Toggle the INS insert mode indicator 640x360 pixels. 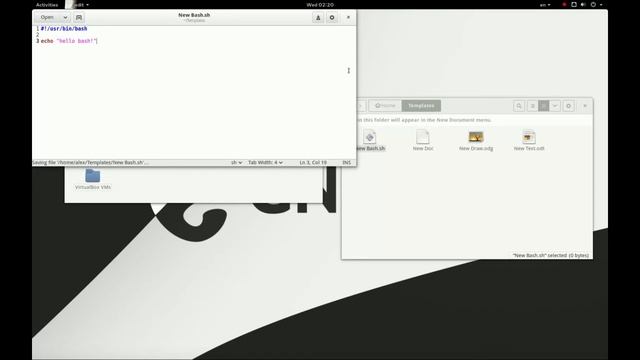tap(347, 162)
